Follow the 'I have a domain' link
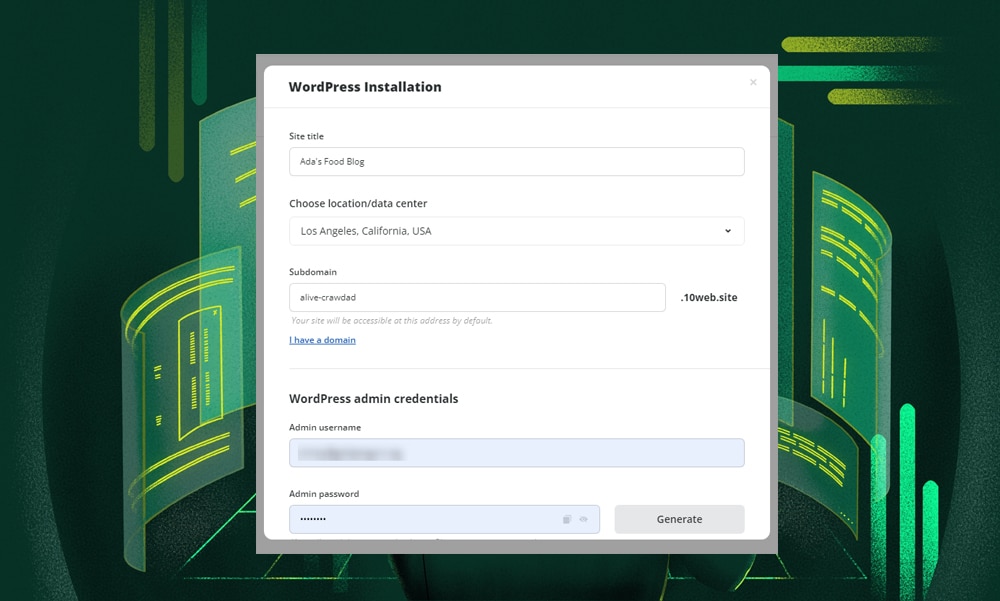Viewport: 1000px width, 601px height. tap(322, 340)
